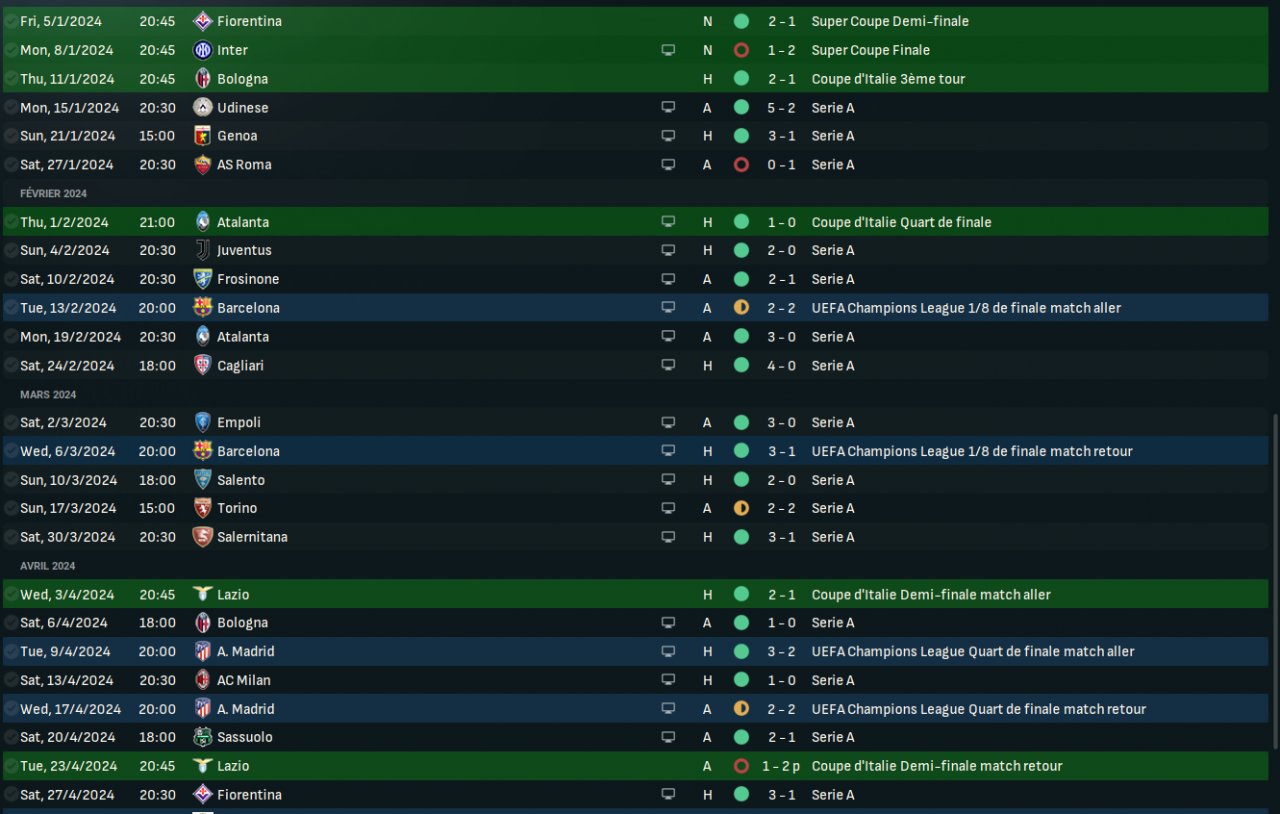Toggle the checkmark beside Fri, 5/1/2024

(10, 21)
